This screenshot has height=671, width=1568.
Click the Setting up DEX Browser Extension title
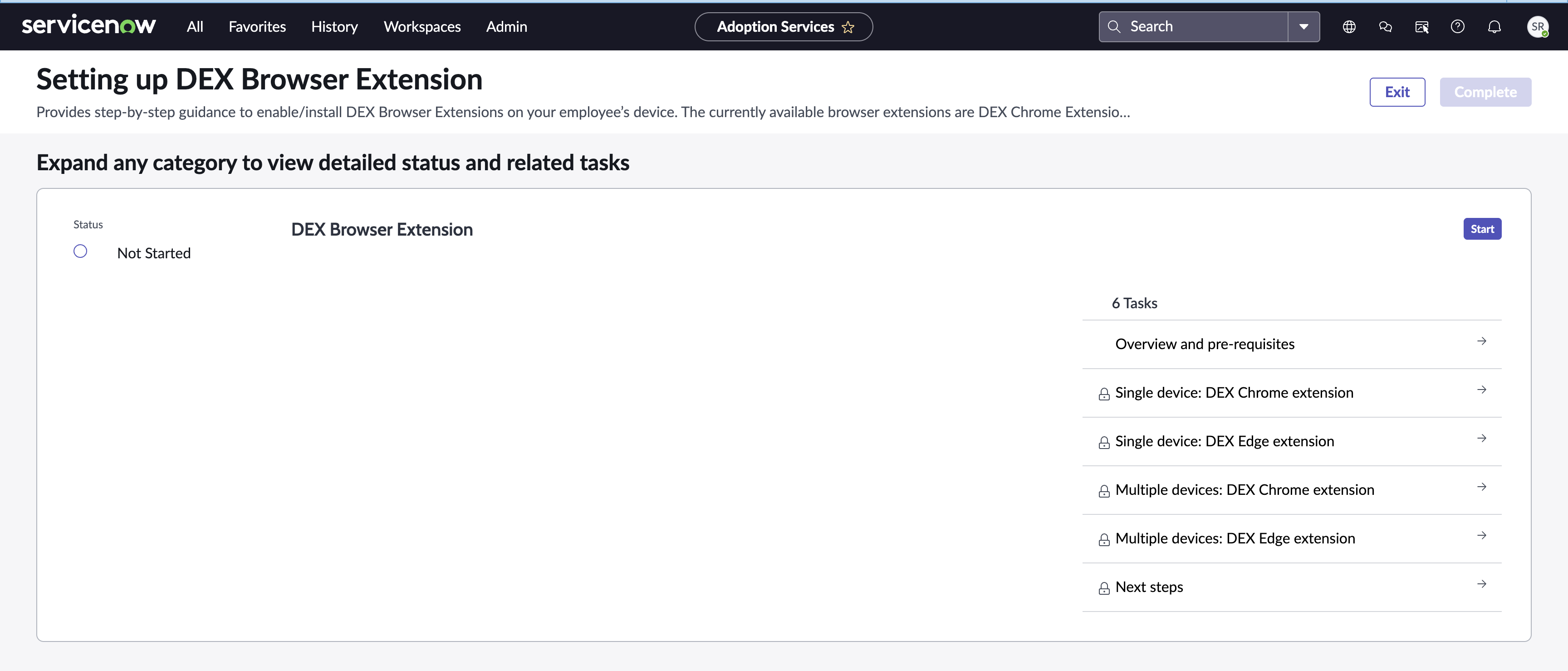260,80
